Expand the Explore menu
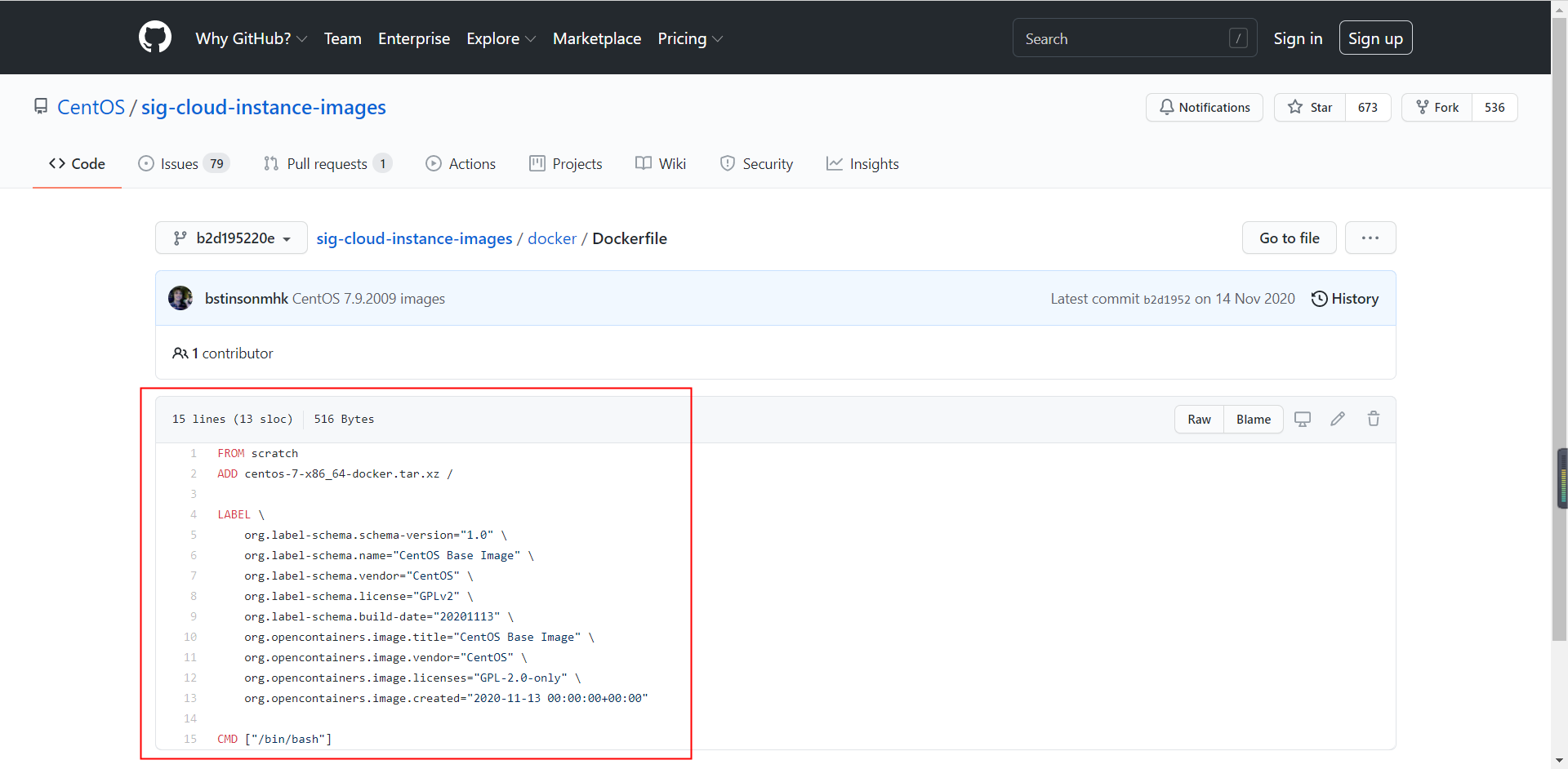 [x=501, y=38]
